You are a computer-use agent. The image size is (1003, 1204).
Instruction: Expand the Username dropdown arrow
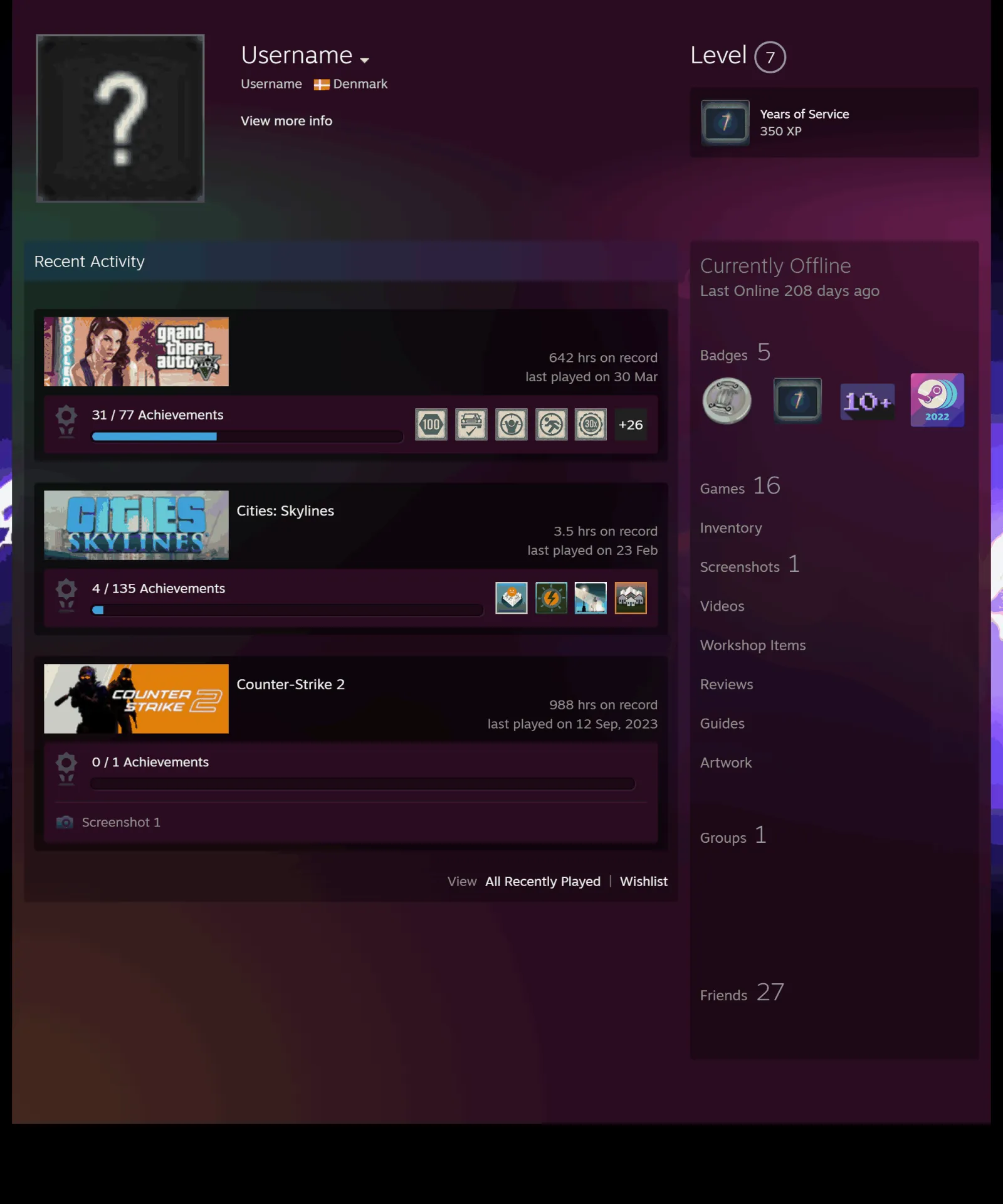click(365, 60)
